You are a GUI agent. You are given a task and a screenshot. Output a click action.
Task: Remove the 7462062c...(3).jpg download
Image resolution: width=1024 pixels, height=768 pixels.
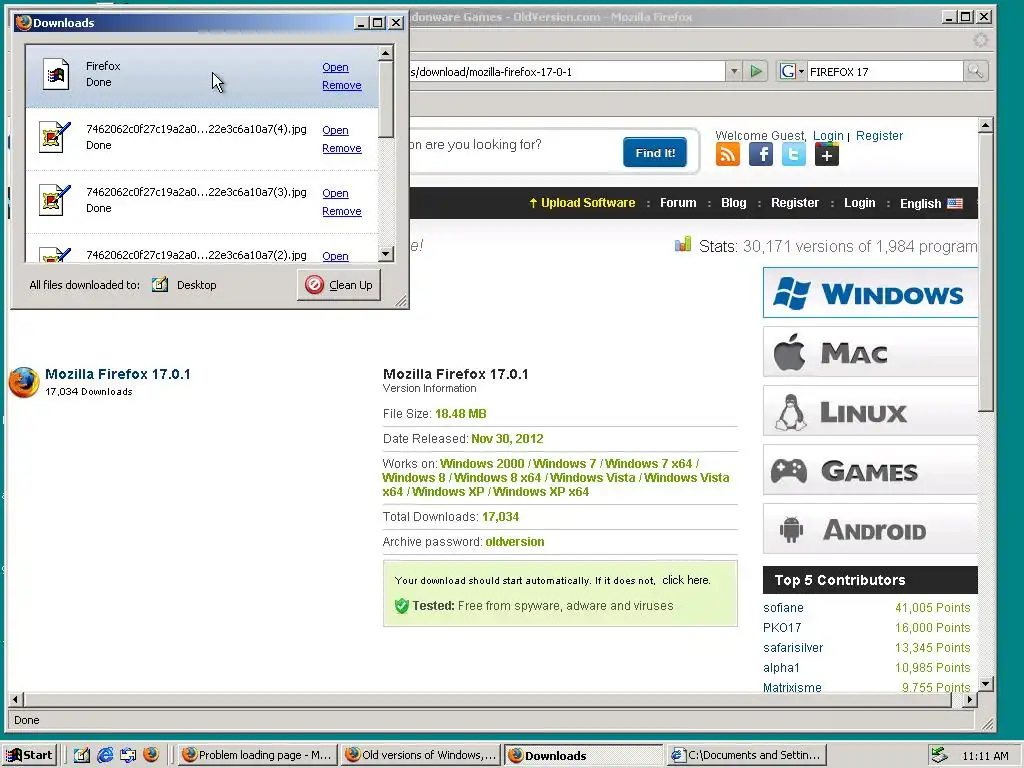click(342, 212)
